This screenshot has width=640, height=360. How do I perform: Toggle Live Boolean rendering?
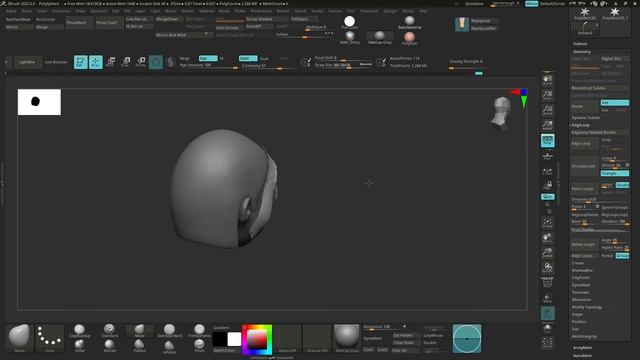tap(56, 62)
